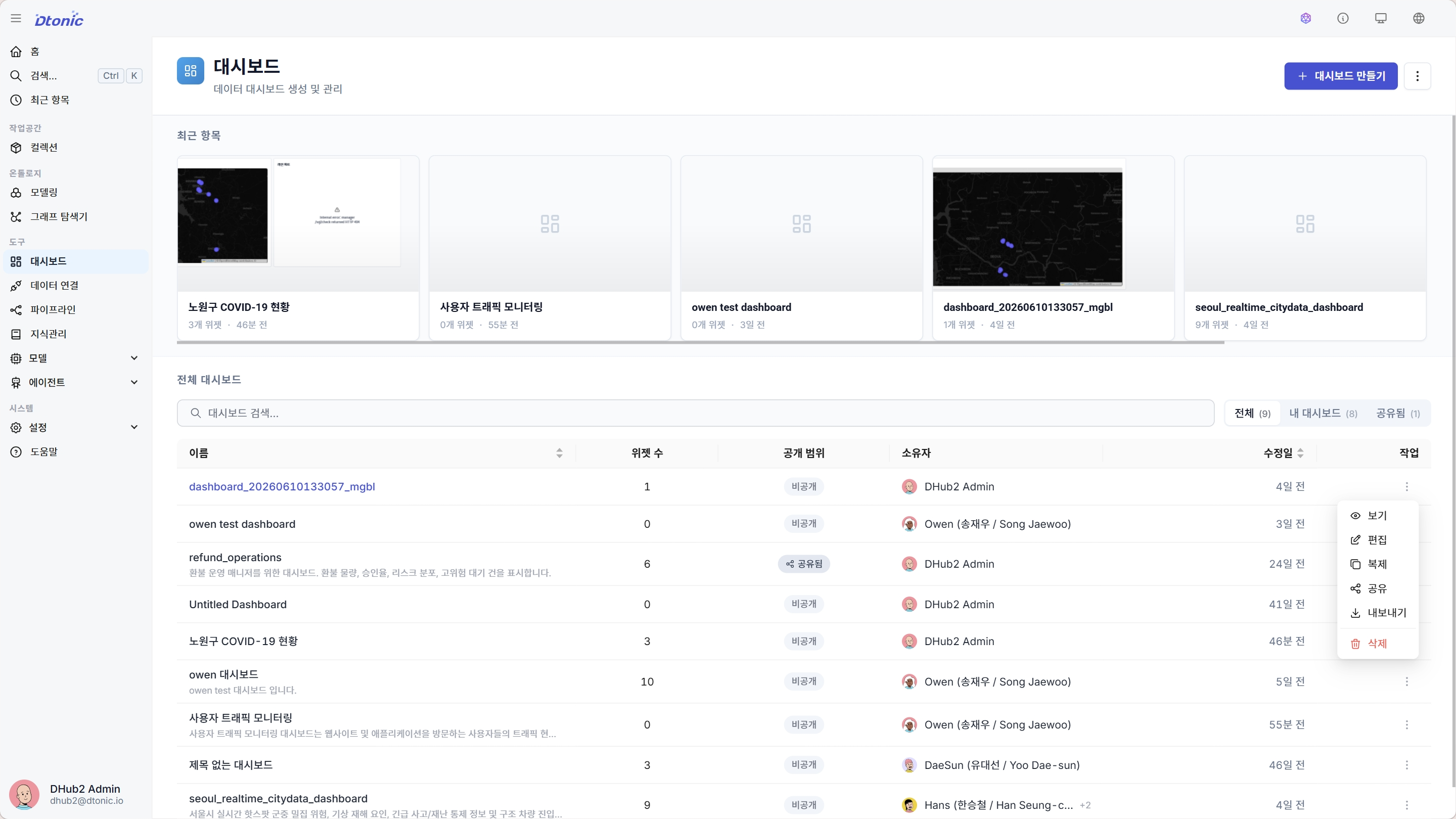Screen dimensions: 1456x819
Task: Select 보기 in the context menu
Action: click(1378, 516)
